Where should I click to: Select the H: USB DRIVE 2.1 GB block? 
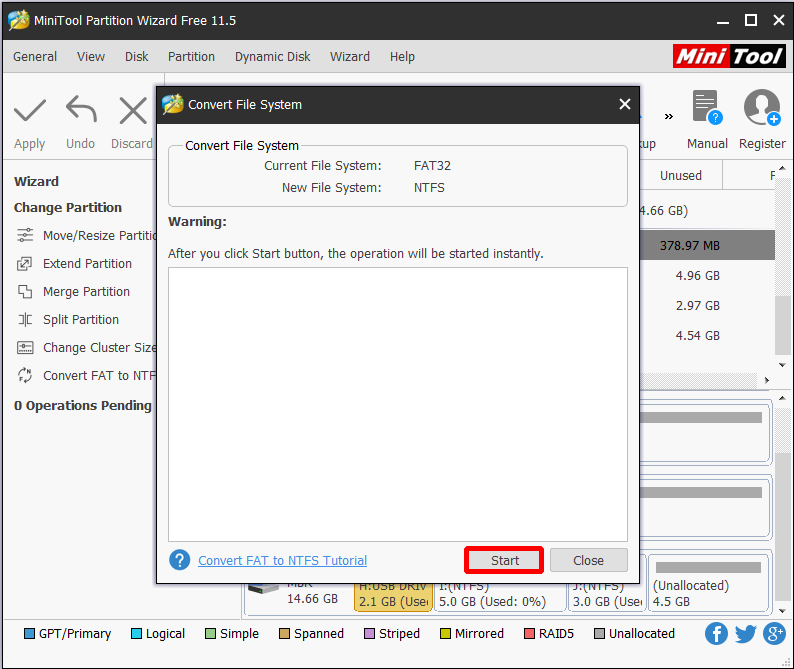[393, 597]
